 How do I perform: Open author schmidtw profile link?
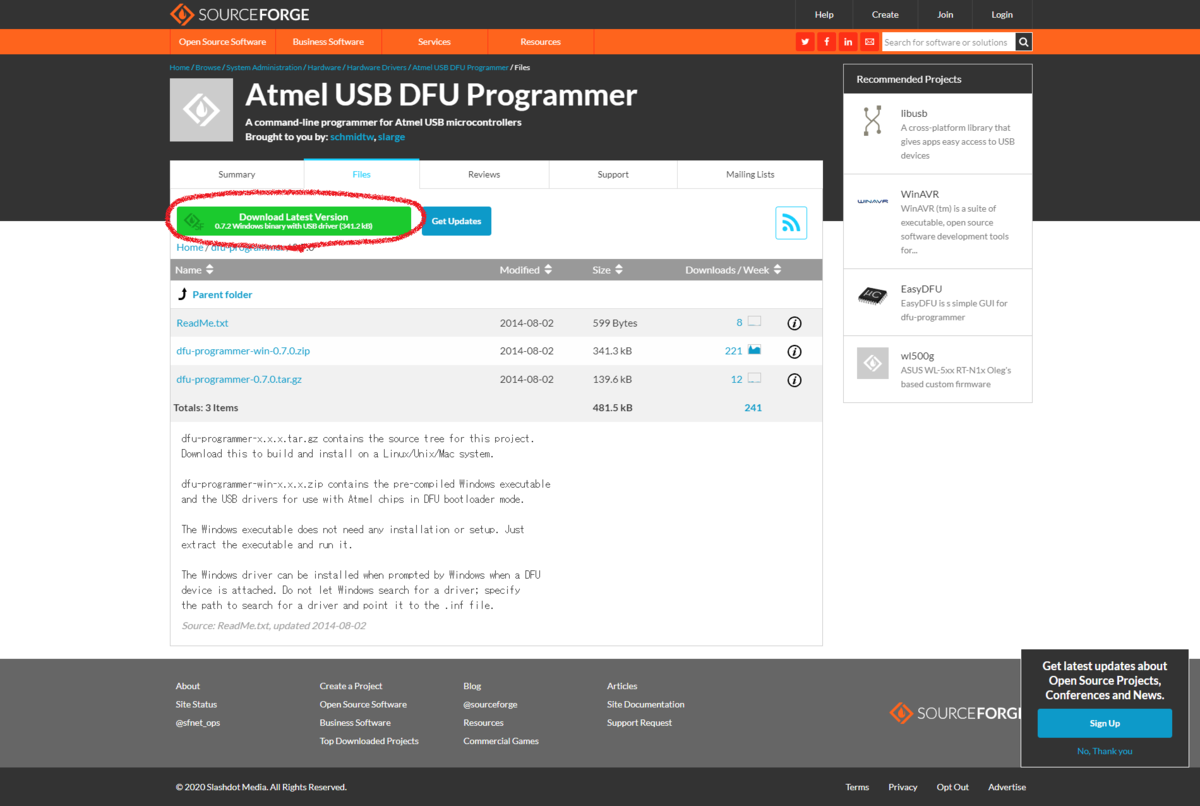[x=352, y=136]
